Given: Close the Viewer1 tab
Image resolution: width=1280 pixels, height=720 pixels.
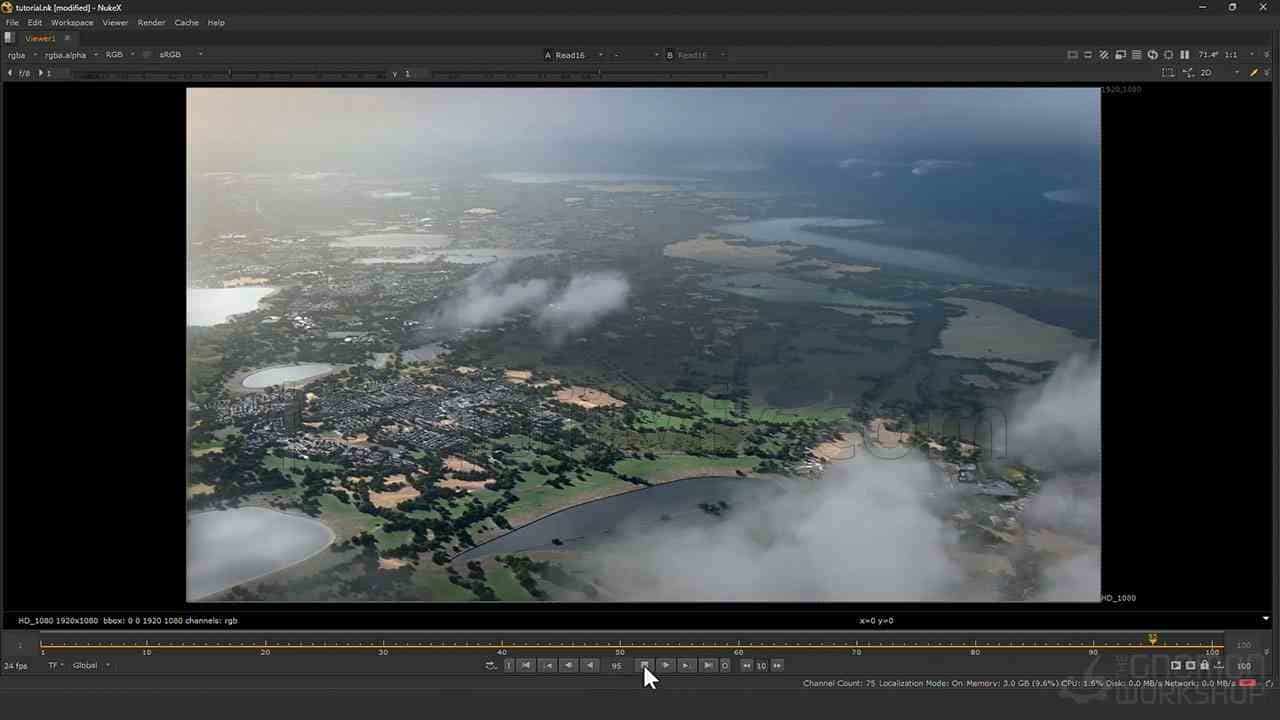Looking at the screenshot, I should [x=67, y=38].
